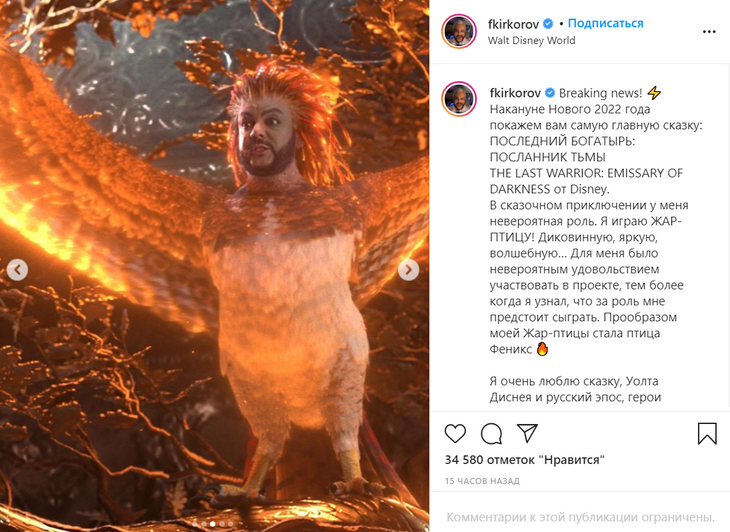Screen dimensions: 730x532
Task: Follow the account via Подписаться
Action: coord(605,23)
